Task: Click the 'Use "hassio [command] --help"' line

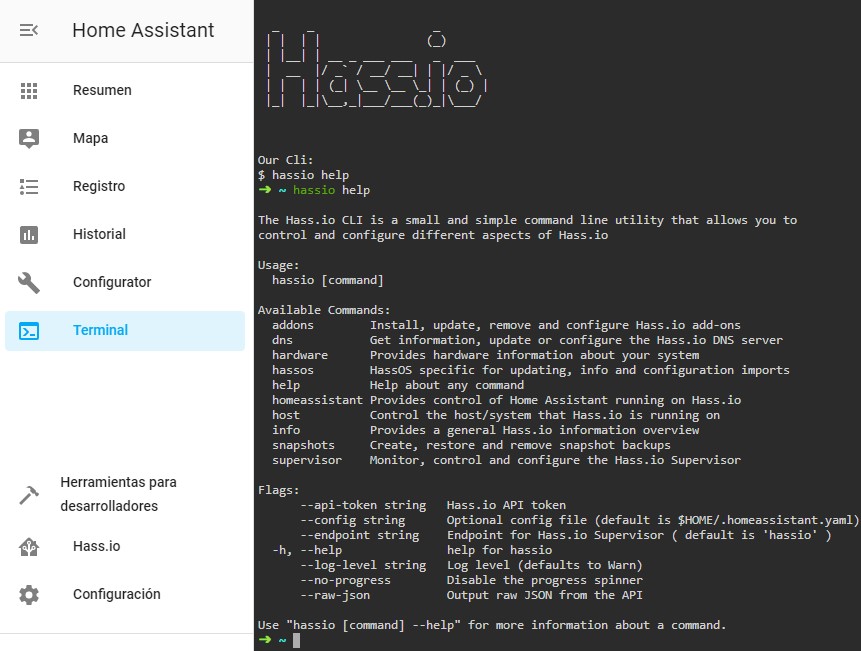Action: click(x=491, y=625)
